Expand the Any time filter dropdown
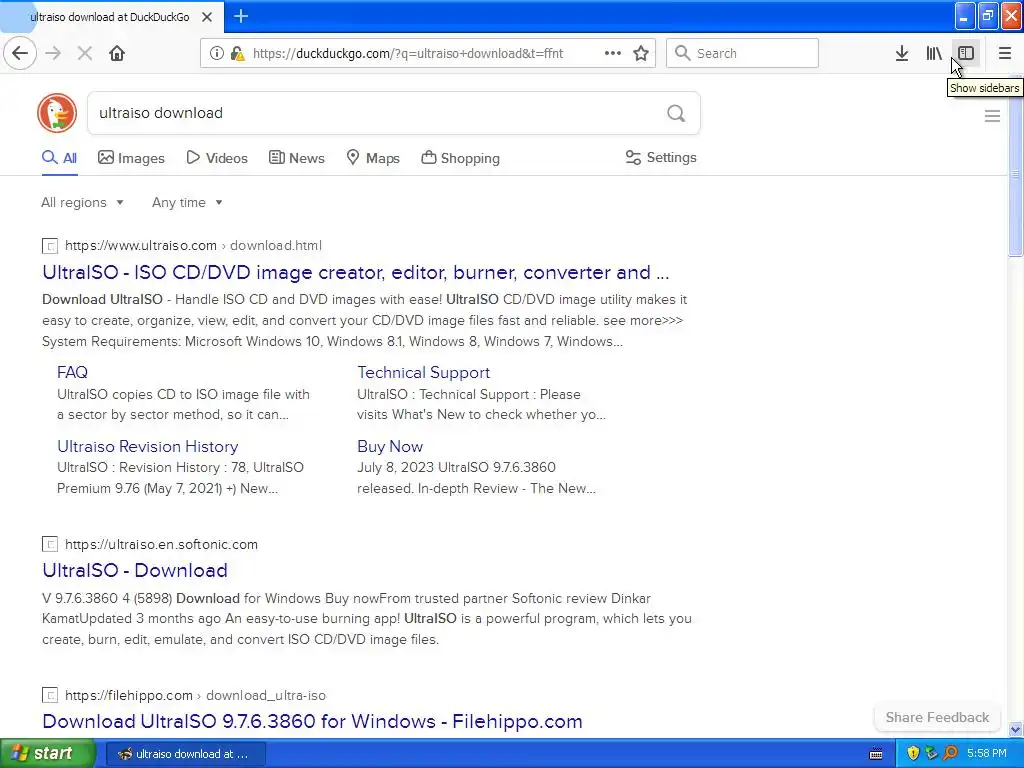The width and height of the screenshot is (1024, 768). point(187,203)
